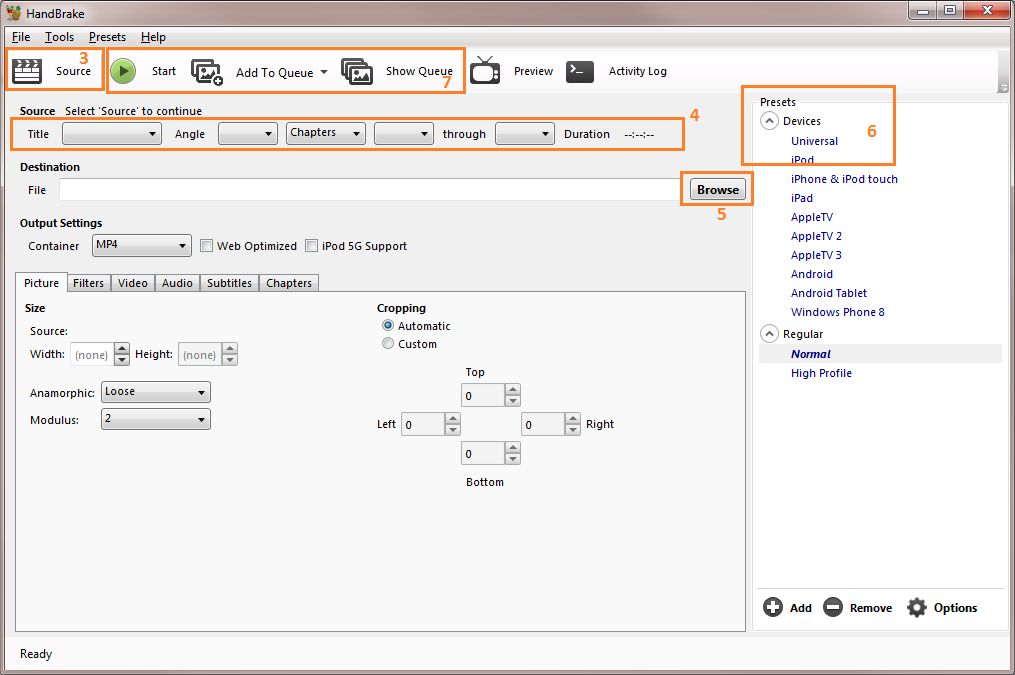
Task: Open the end chapter dropdown after 'through'
Action: coord(524,134)
